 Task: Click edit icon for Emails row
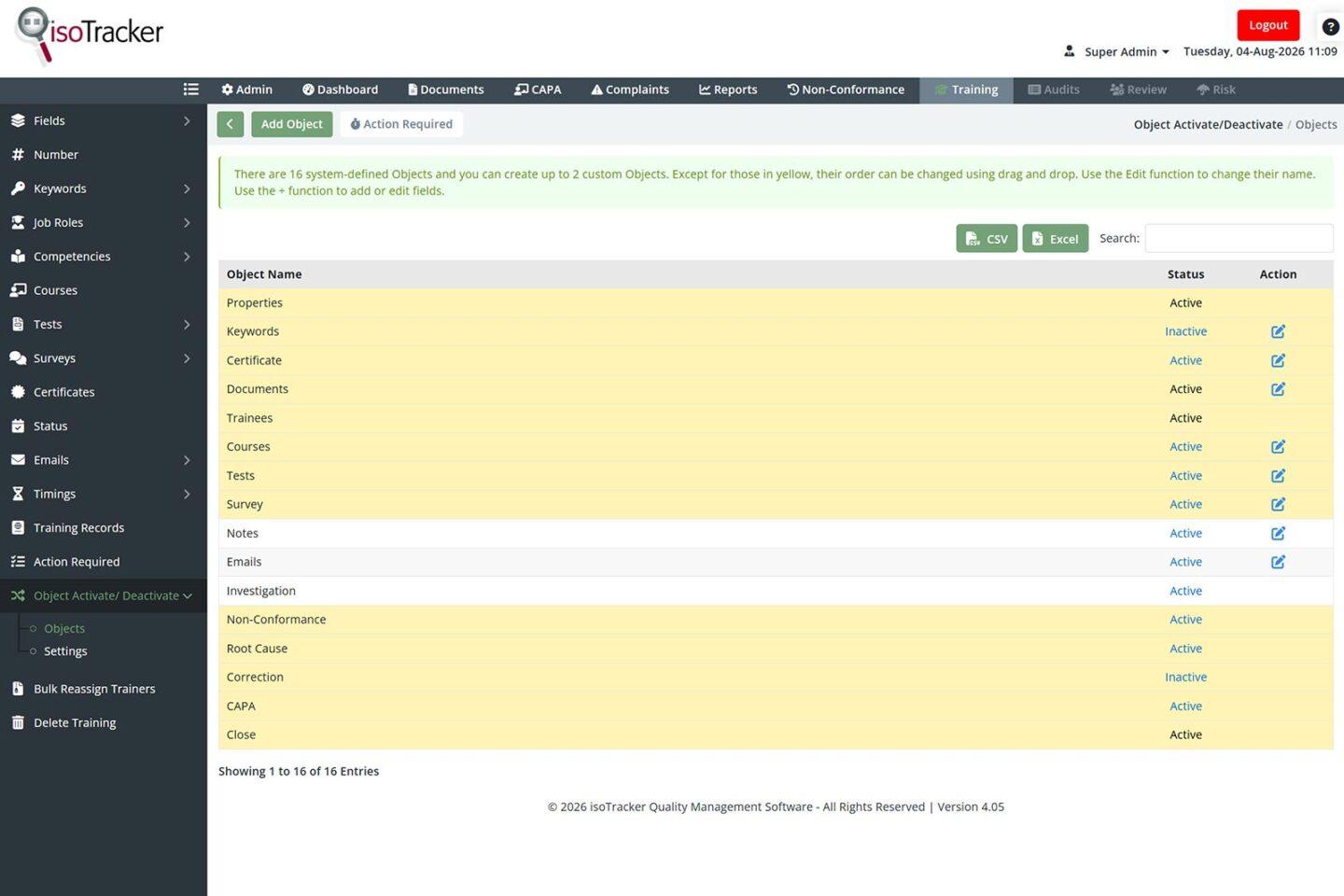[x=1278, y=562]
